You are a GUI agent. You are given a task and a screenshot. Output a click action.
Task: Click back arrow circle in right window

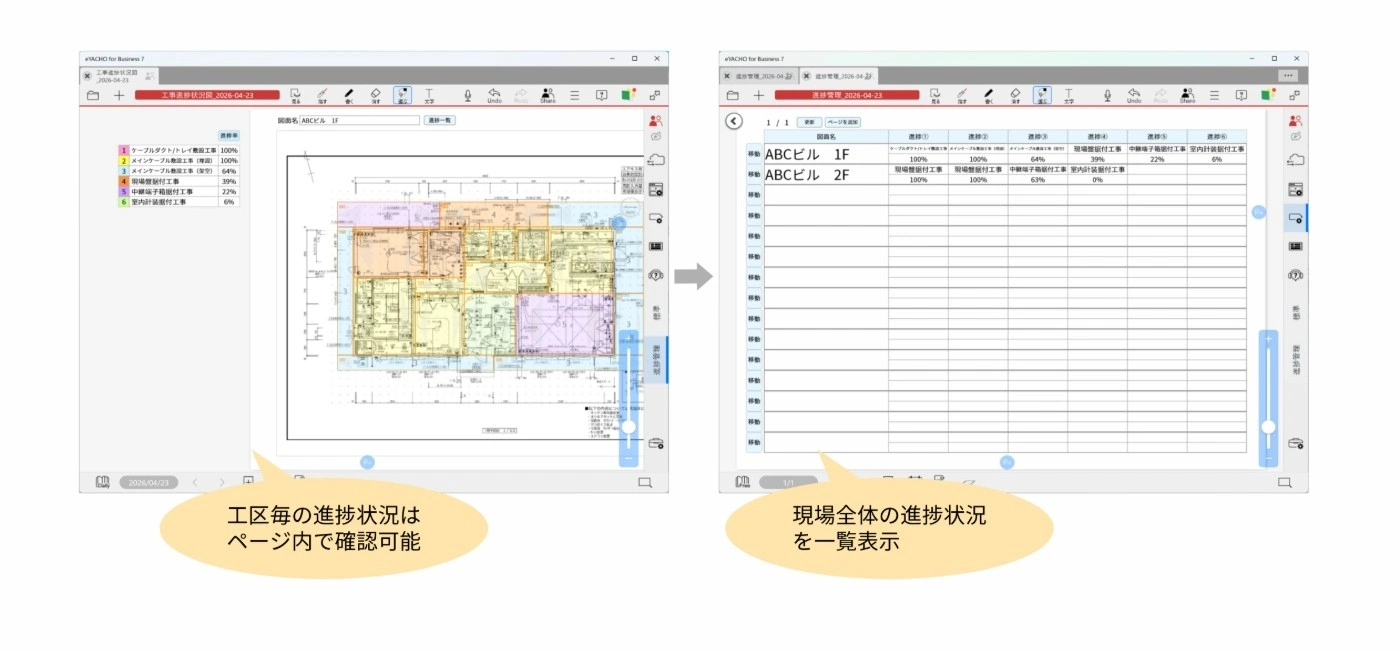pyautogui.click(x=734, y=121)
